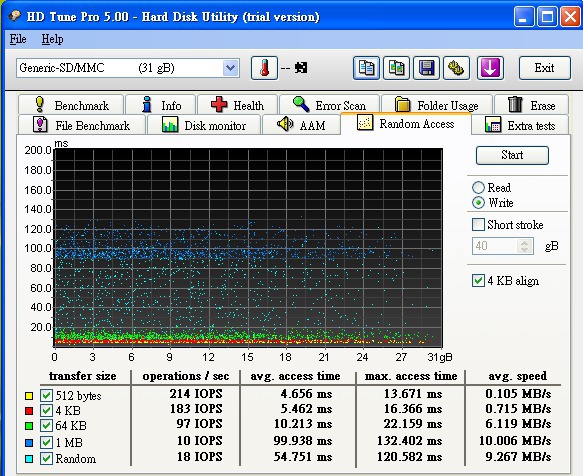Click the temperature thermometer icon
This screenshot has width=583, height=476.
(264, 68)
